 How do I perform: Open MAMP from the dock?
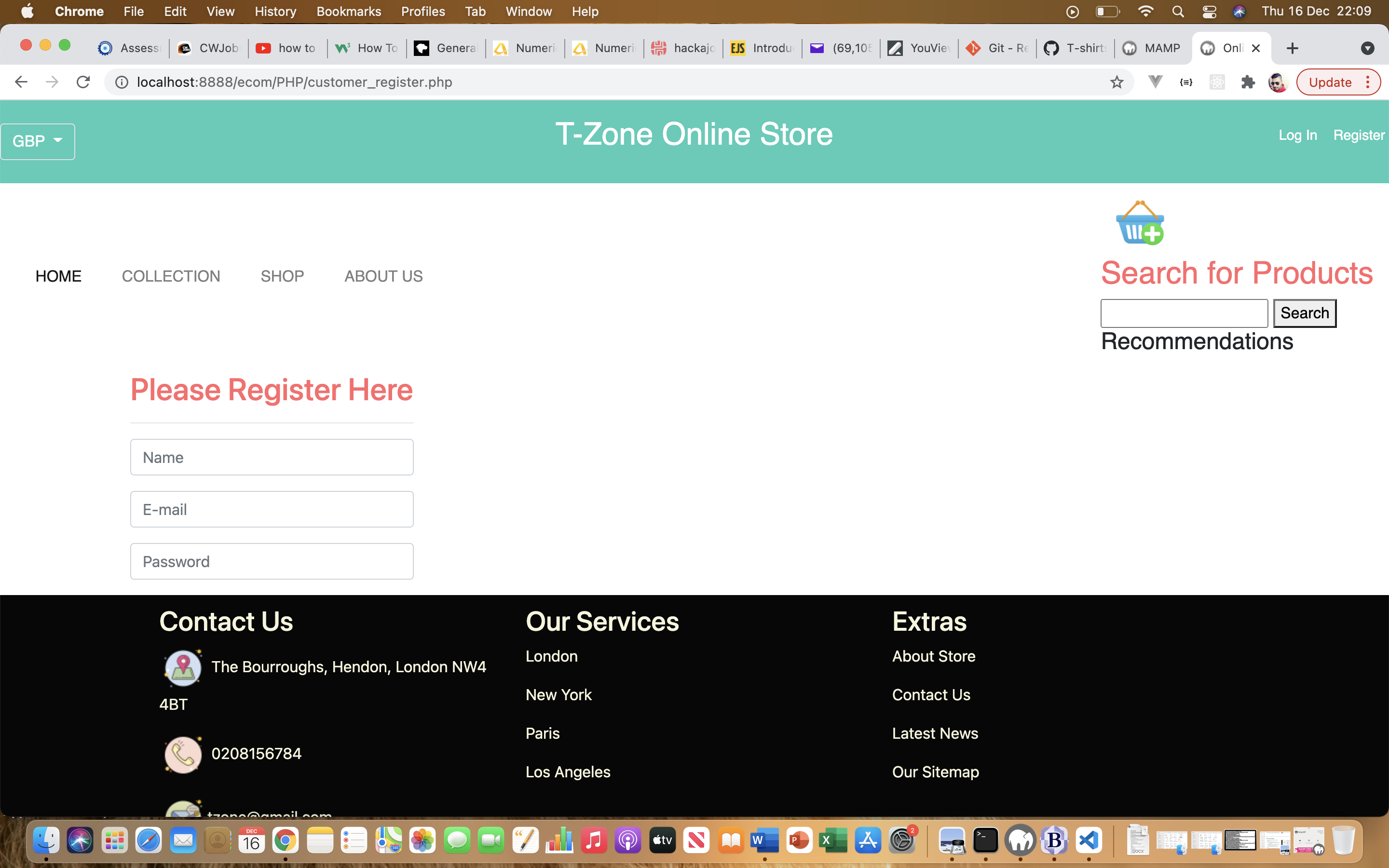tap(1021, 840)
